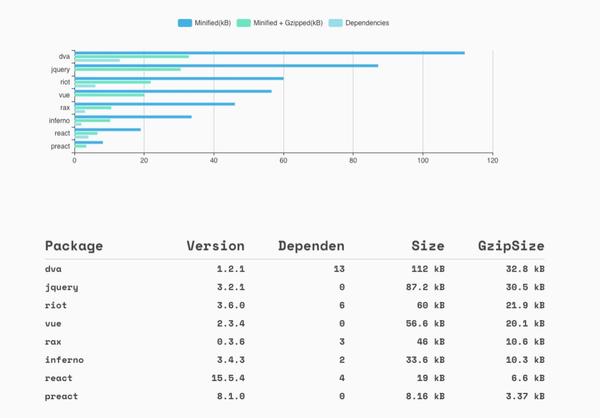This screenshot has width=600, height=418.
Task: Click dependency count 13 for dva
Action: point(339,269)
